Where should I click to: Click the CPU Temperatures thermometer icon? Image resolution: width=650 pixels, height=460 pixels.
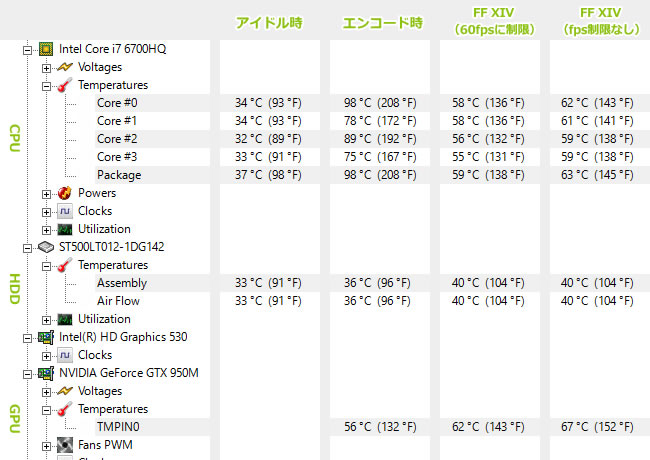point(65,85)
